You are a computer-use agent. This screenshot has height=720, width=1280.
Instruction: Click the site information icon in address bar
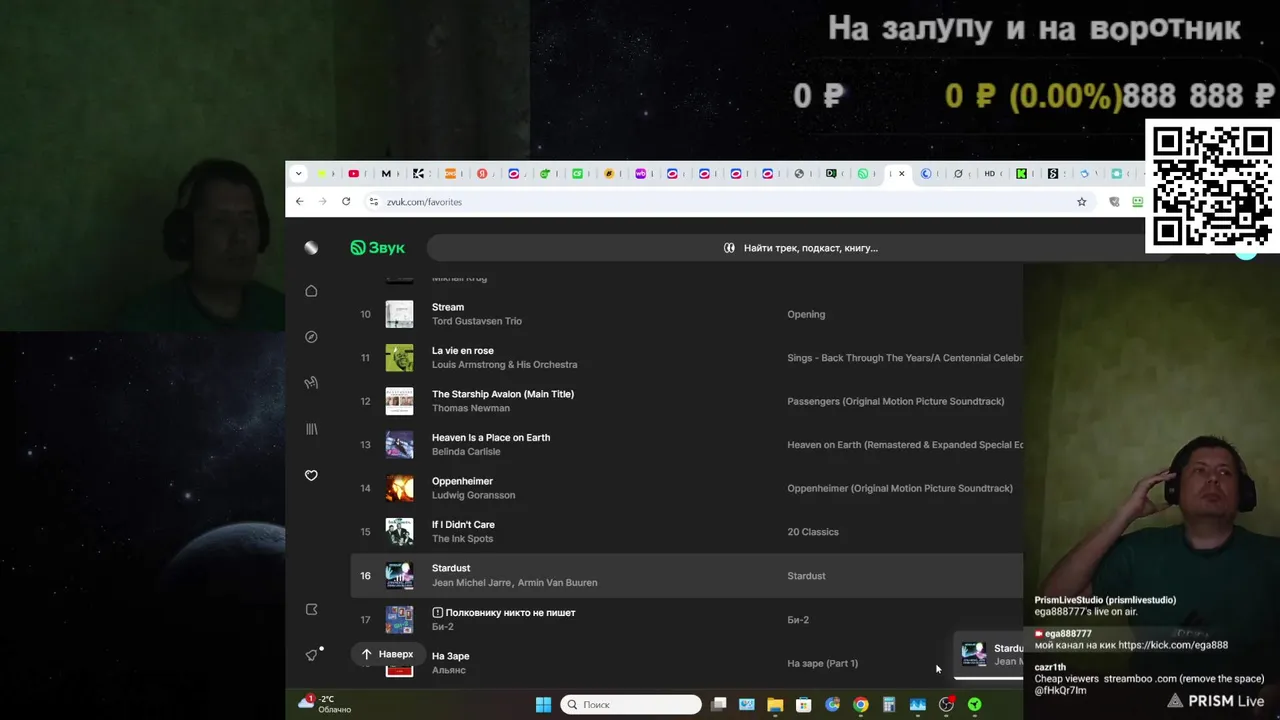point(374,201)
